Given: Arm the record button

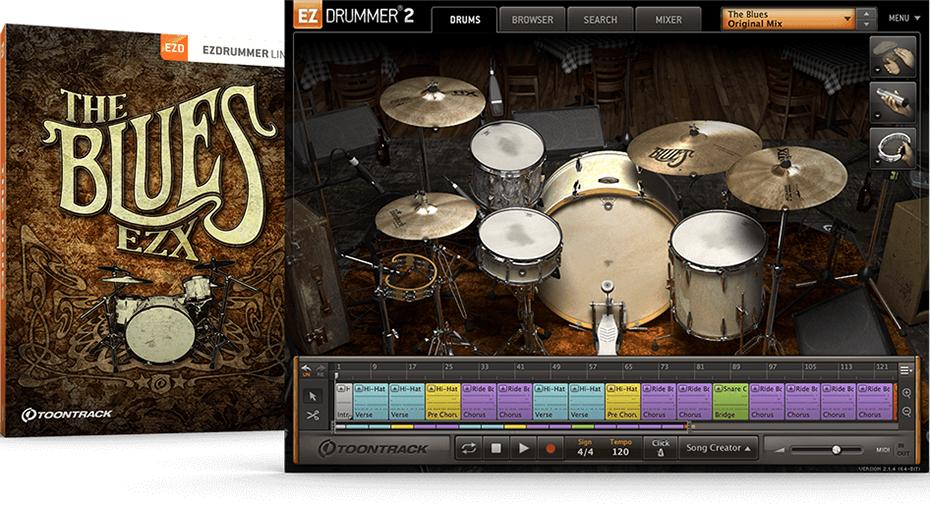Looking at the screenshot, I should 550,449.
